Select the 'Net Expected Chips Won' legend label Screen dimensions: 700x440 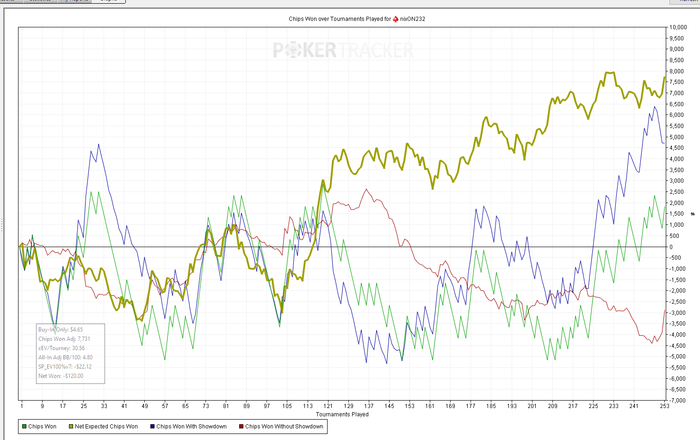[106, 427]
